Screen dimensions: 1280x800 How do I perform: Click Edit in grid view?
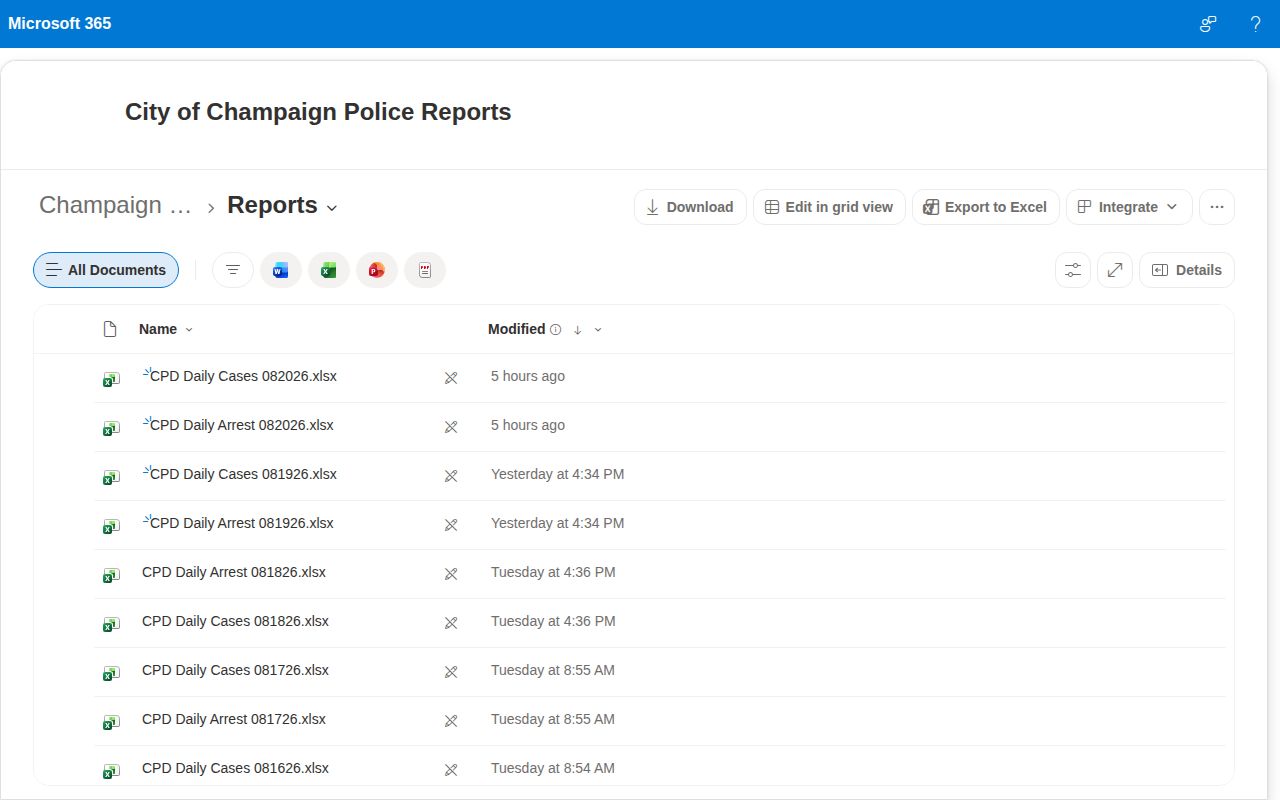point(829,207)
